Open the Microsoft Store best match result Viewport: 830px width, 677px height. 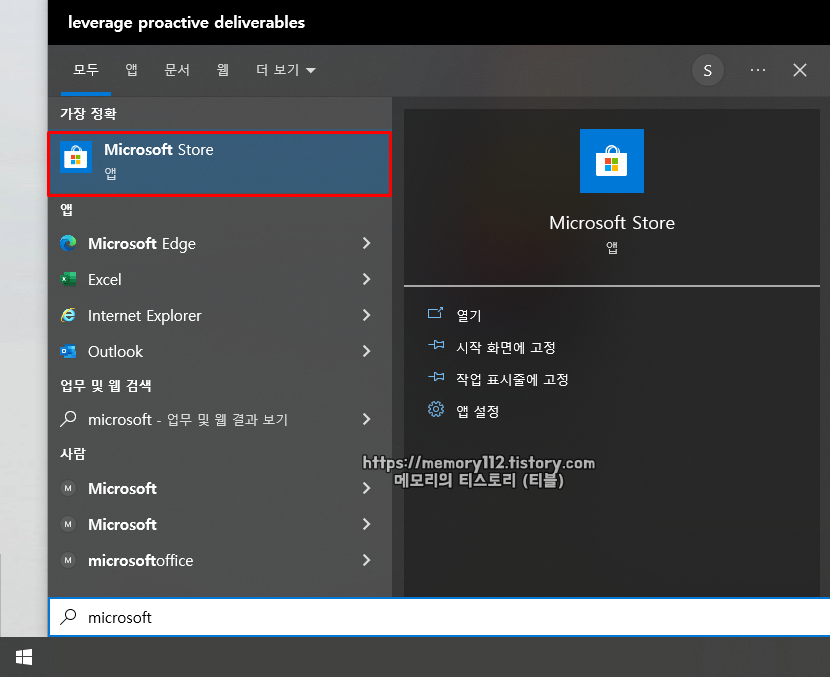pyautogui.click(x=220, y=164)
